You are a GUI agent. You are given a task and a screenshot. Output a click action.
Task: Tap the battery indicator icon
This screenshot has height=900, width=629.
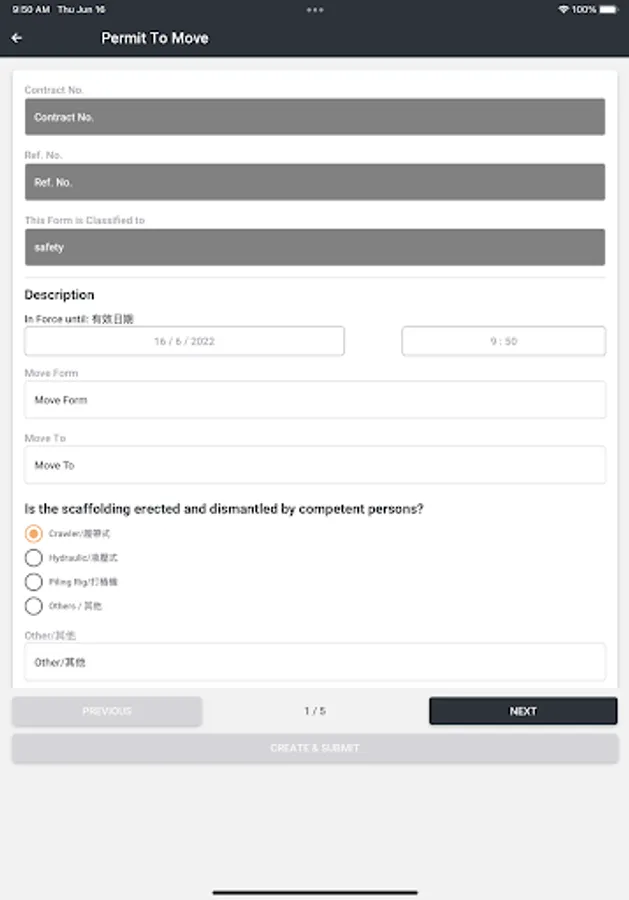click(x=609, y=9)
